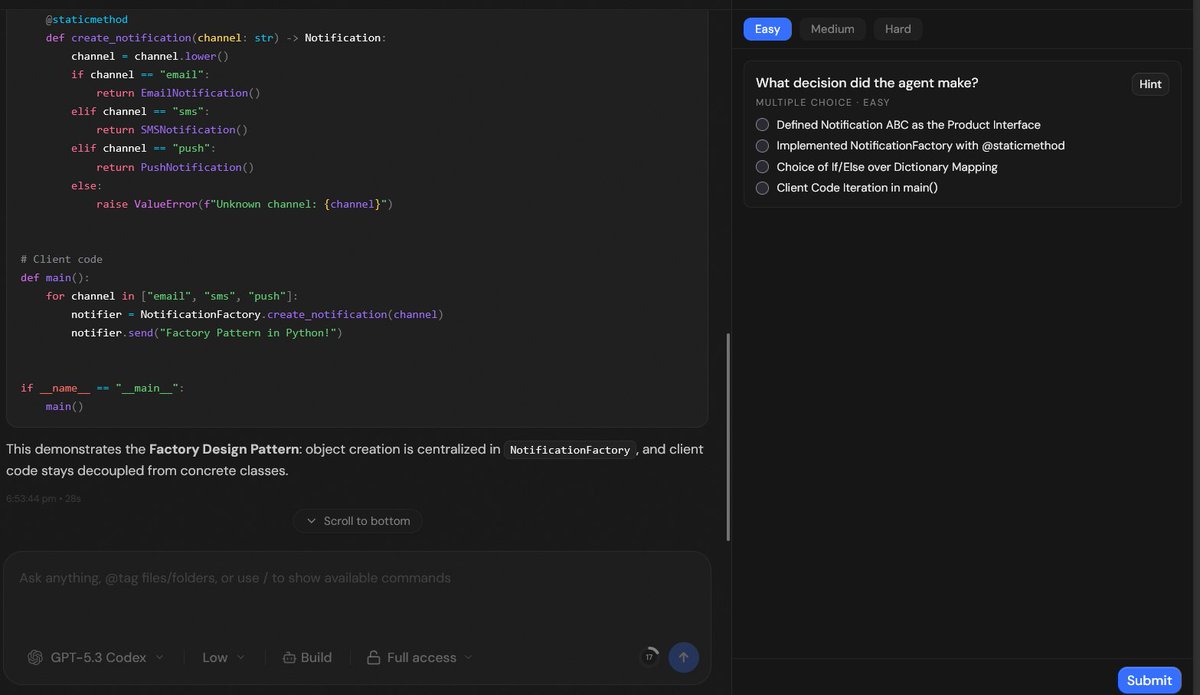Click the "def main():" code line
The image size is (1200, 695).
click(x=55, y=278)
